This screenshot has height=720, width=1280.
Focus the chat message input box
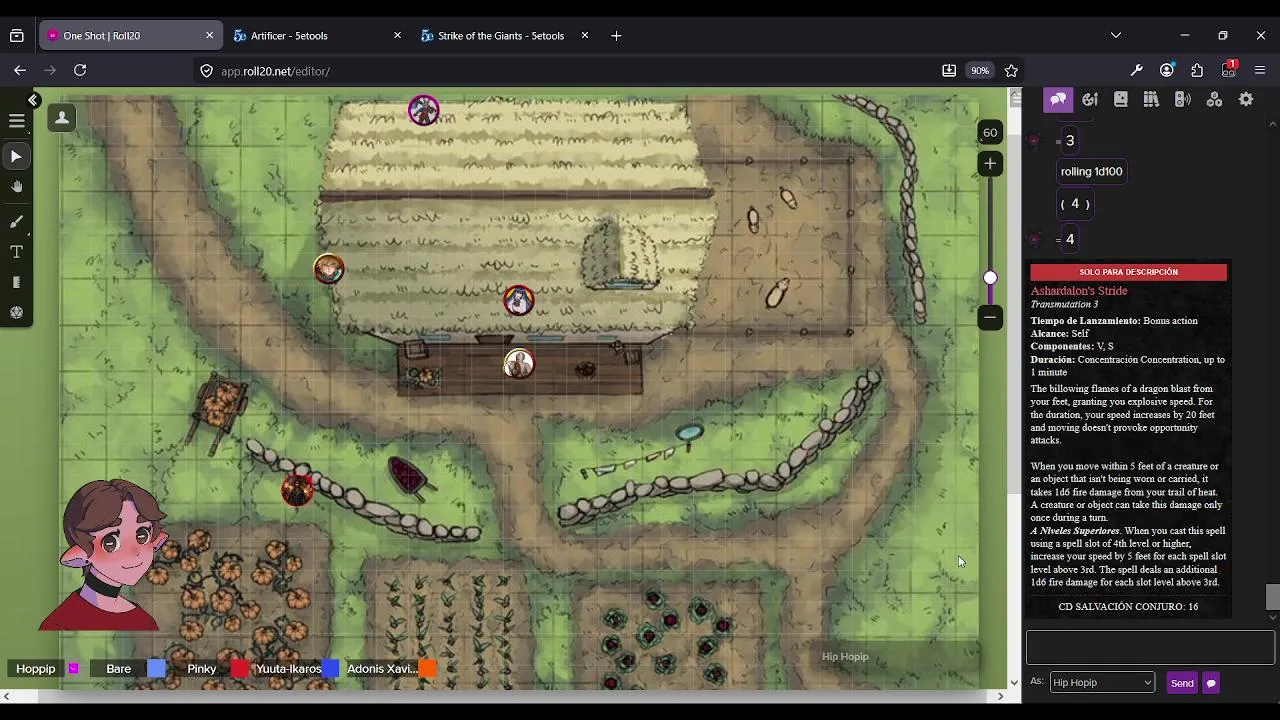coord(1150,647)
